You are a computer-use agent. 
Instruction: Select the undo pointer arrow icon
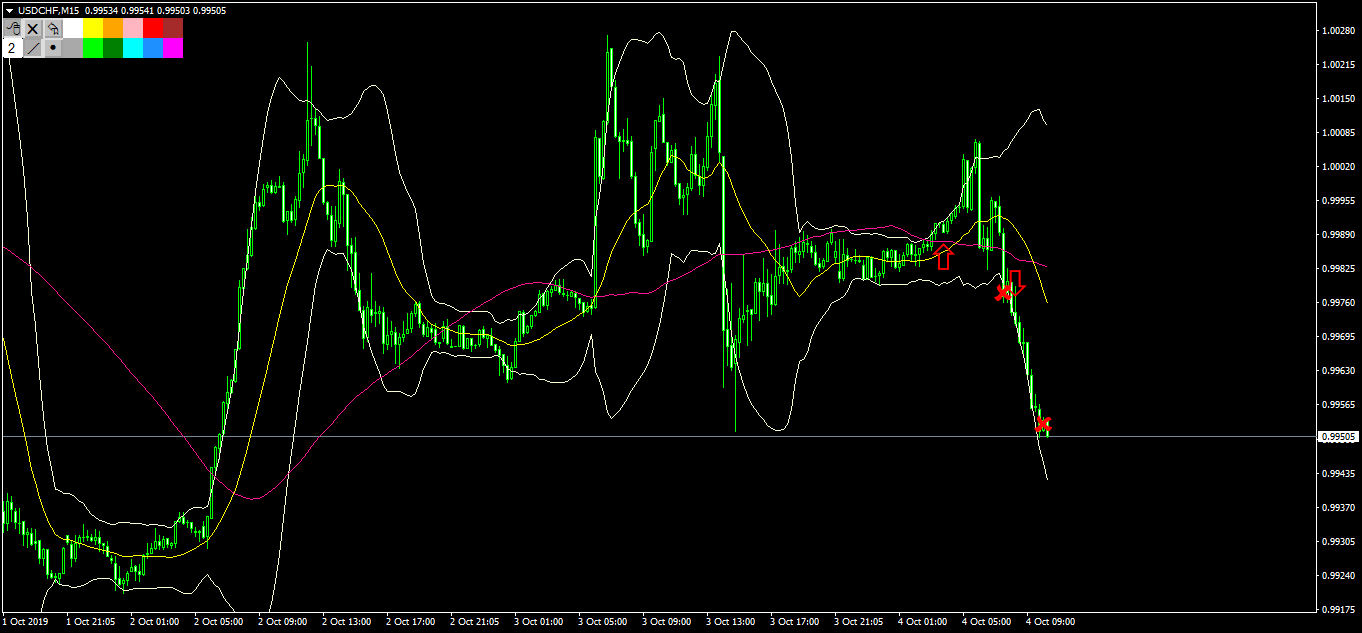[x=53, y=28]
